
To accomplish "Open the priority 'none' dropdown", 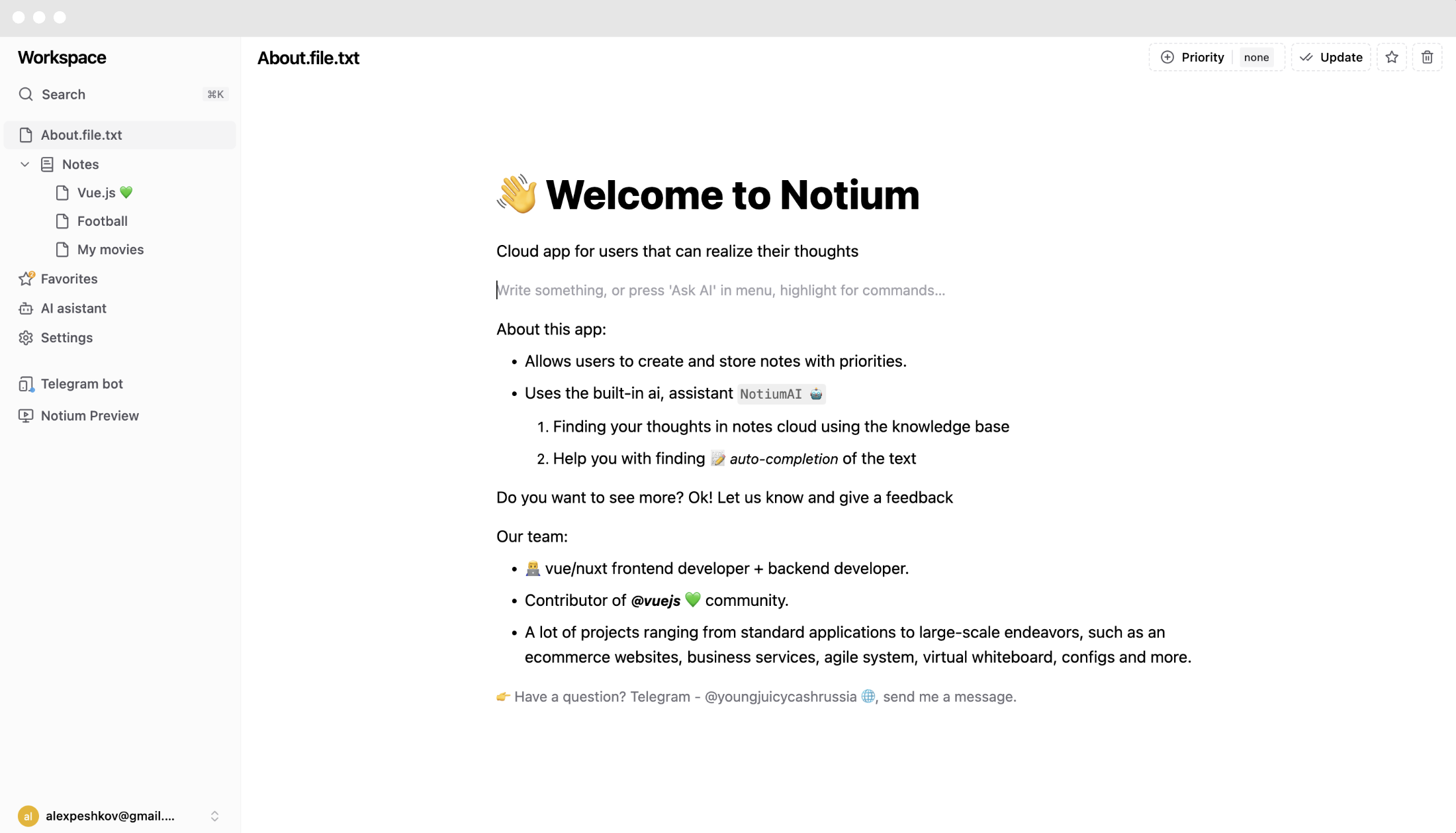I will coord(1256,58).
